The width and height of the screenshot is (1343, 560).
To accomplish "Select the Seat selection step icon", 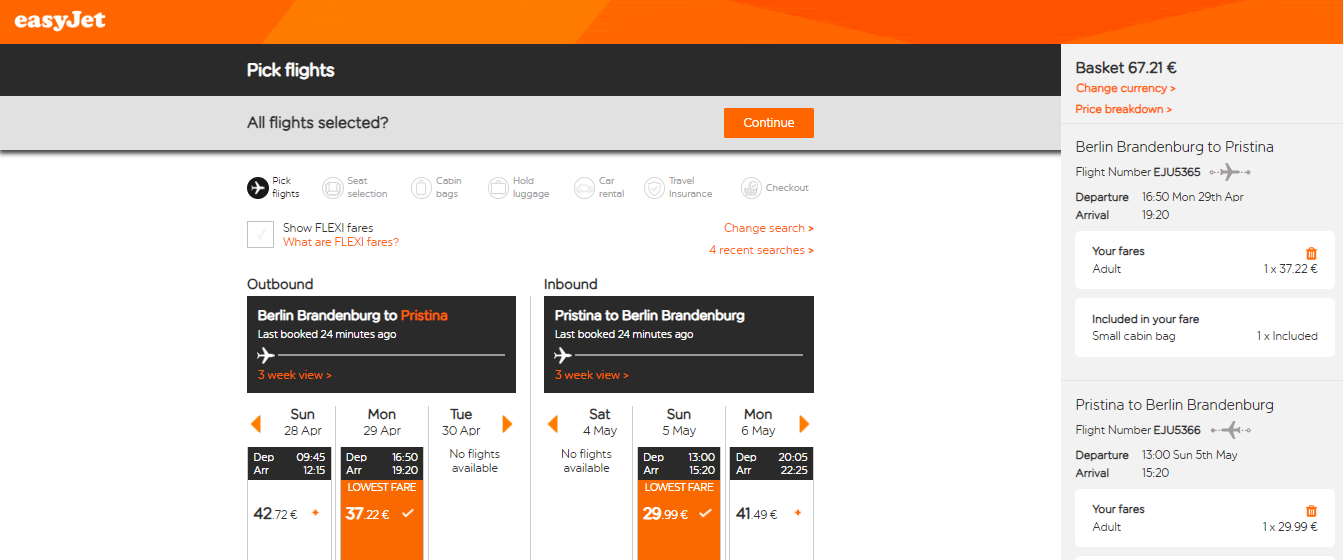I will tap(332, 188).
